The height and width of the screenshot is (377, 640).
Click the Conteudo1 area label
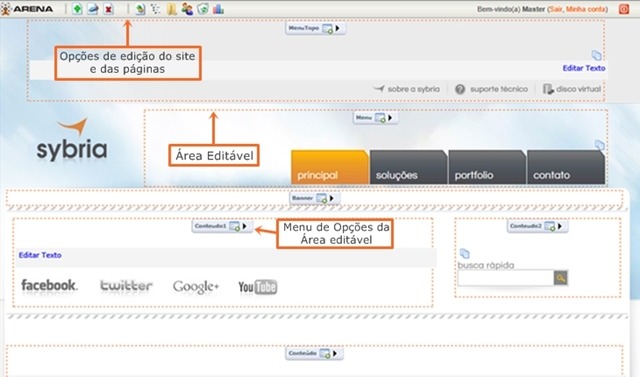coord(210,226)
